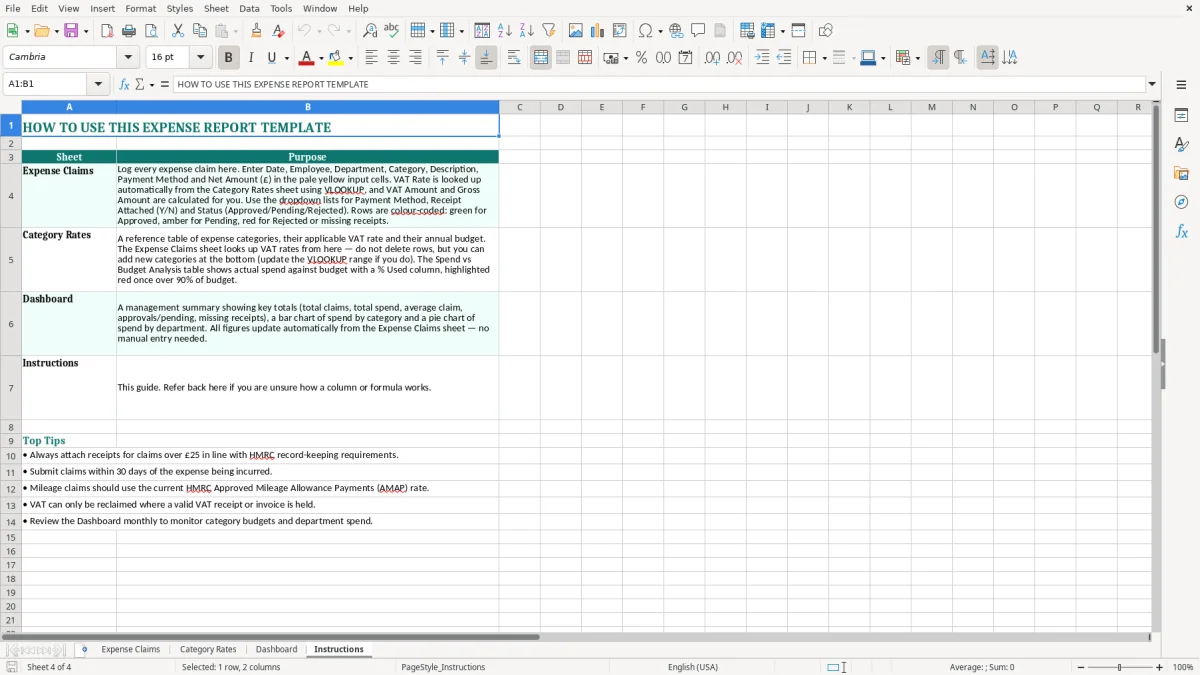Run the Spelling check icon
The image size is (1200, 675).
(392, 31)
